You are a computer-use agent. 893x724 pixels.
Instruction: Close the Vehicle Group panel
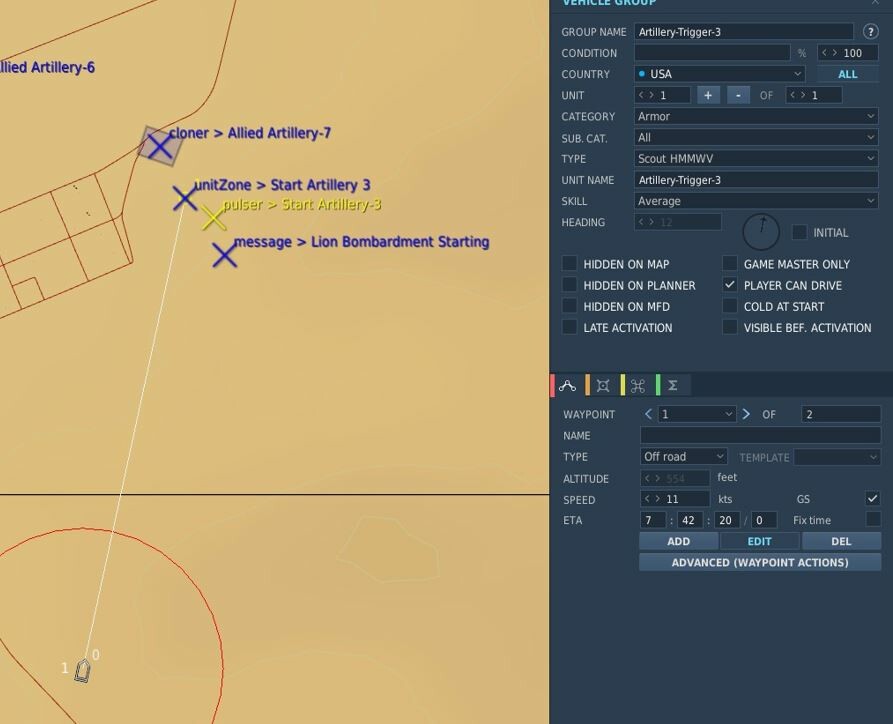[x=875, y=3]
